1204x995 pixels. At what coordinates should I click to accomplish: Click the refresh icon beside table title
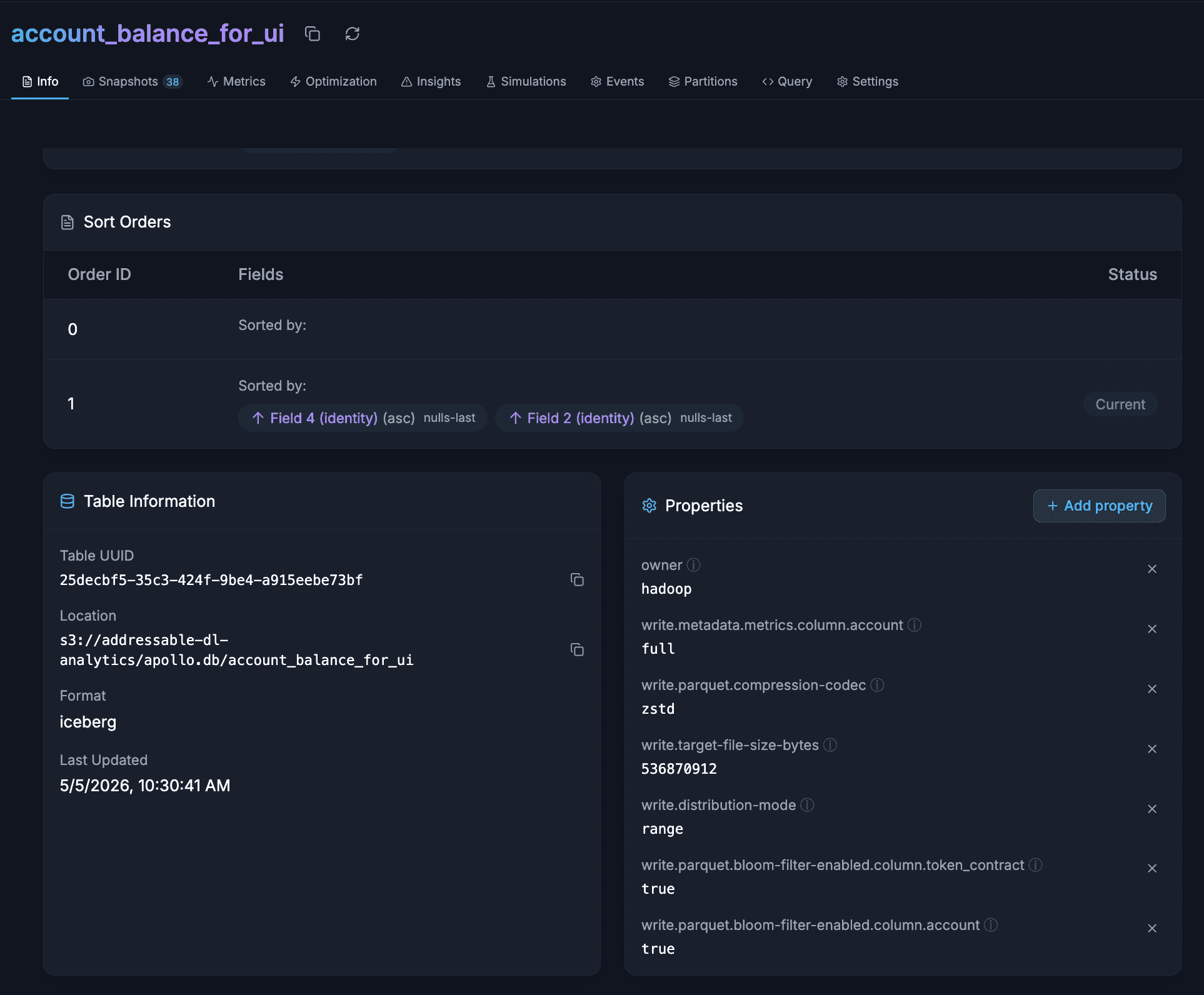point(353,34)
